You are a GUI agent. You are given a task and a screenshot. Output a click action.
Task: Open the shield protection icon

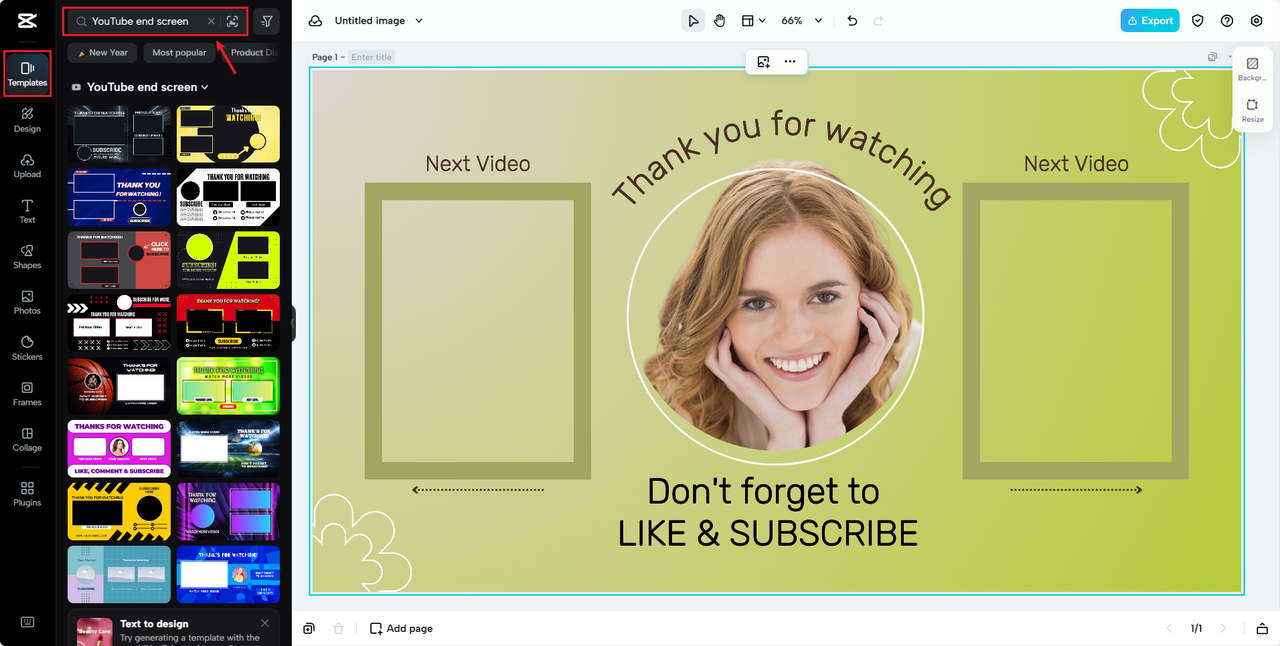tap(1198, 20)
